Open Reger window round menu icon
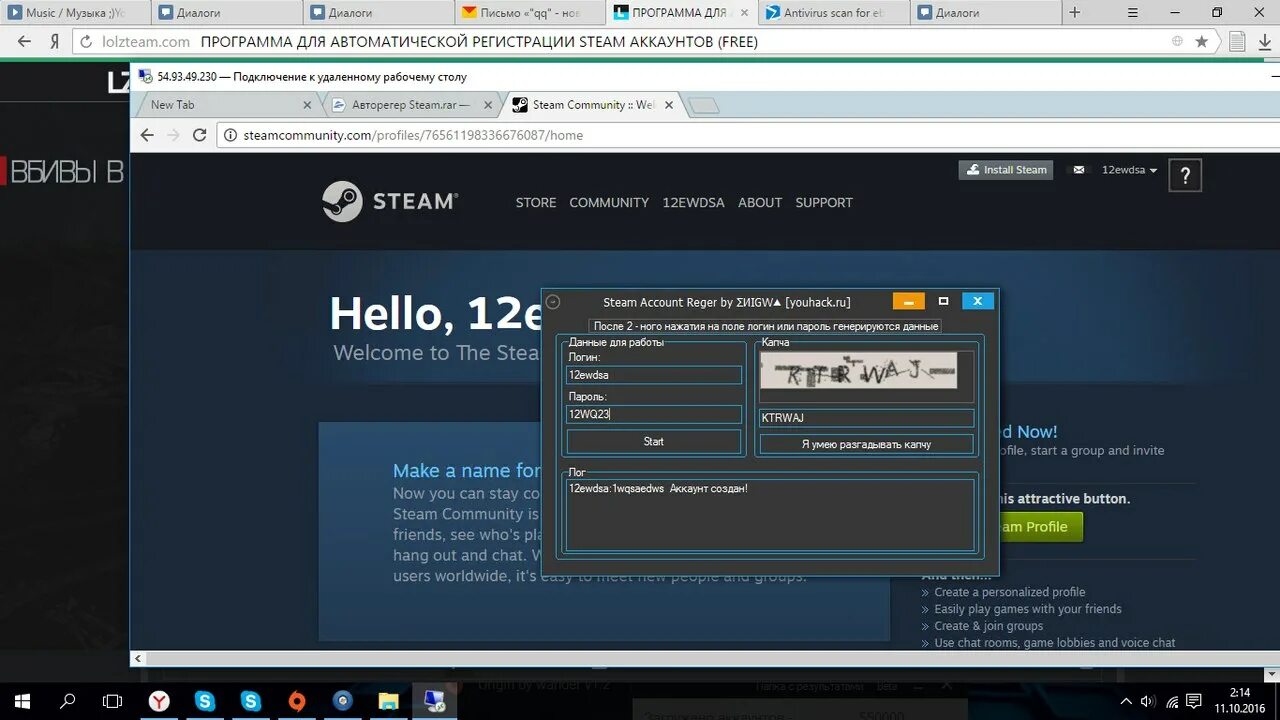The image size is (1280, 720). [x=553, y=302]
